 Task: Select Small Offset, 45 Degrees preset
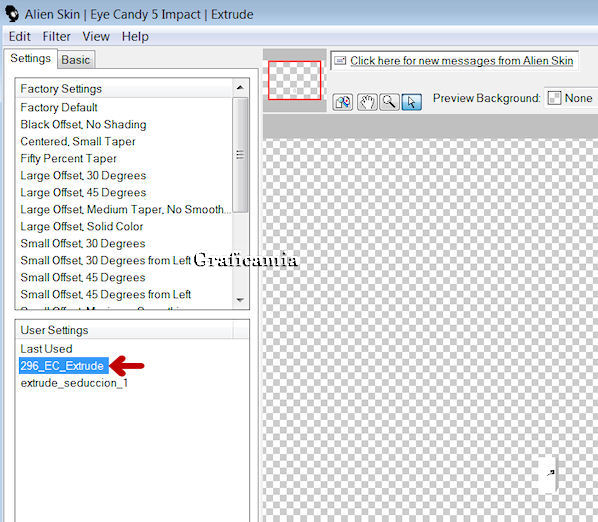tap(83, 277)
